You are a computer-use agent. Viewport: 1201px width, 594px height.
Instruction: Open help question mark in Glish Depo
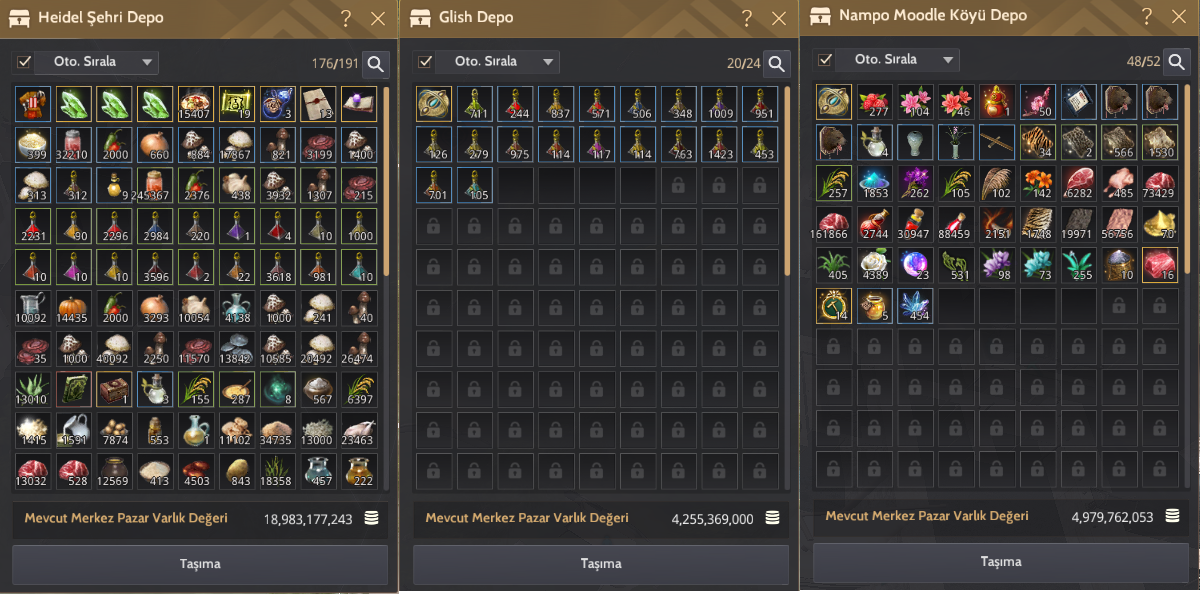(747, 18)
